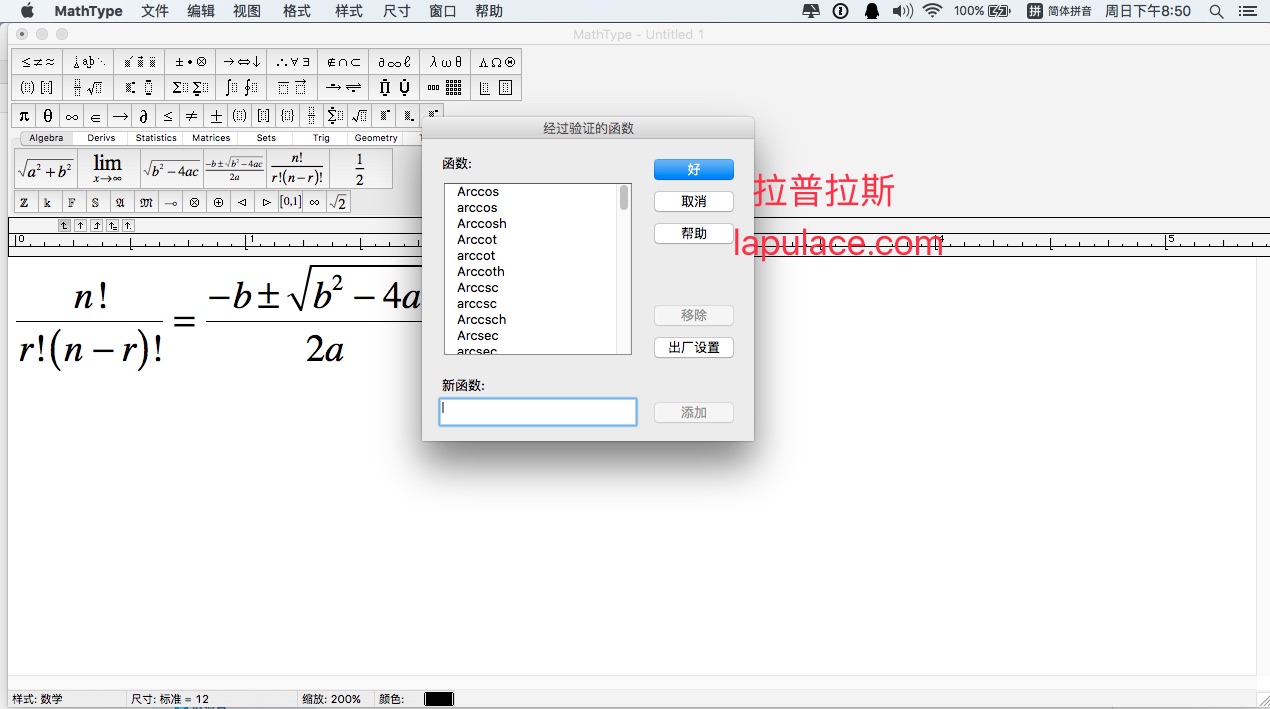Open the summation templates palette

190,88
